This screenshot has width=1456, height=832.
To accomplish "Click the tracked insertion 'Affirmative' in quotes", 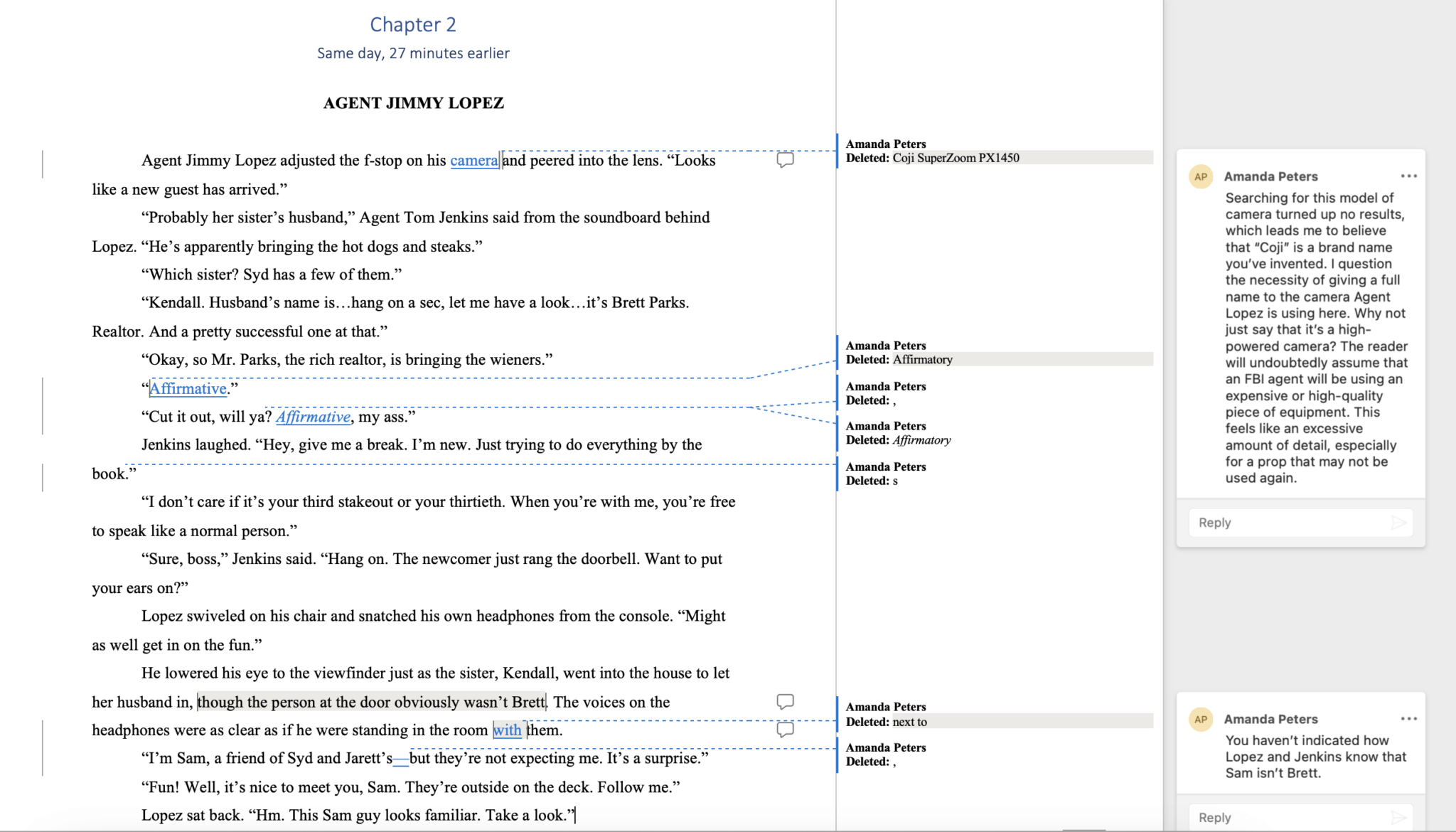I will pos(188,389).
